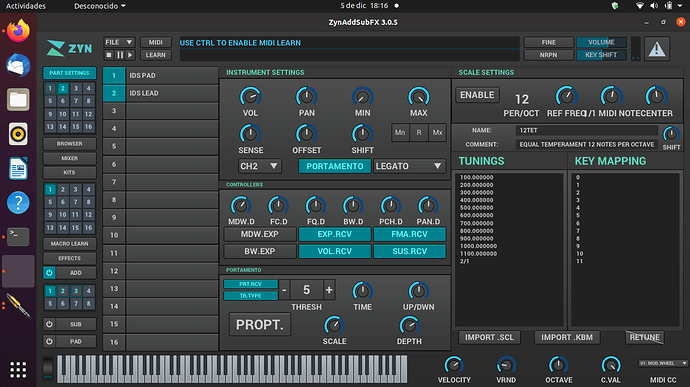
Task: Open the FILE dropdown menu
Action: pos(119,42)
